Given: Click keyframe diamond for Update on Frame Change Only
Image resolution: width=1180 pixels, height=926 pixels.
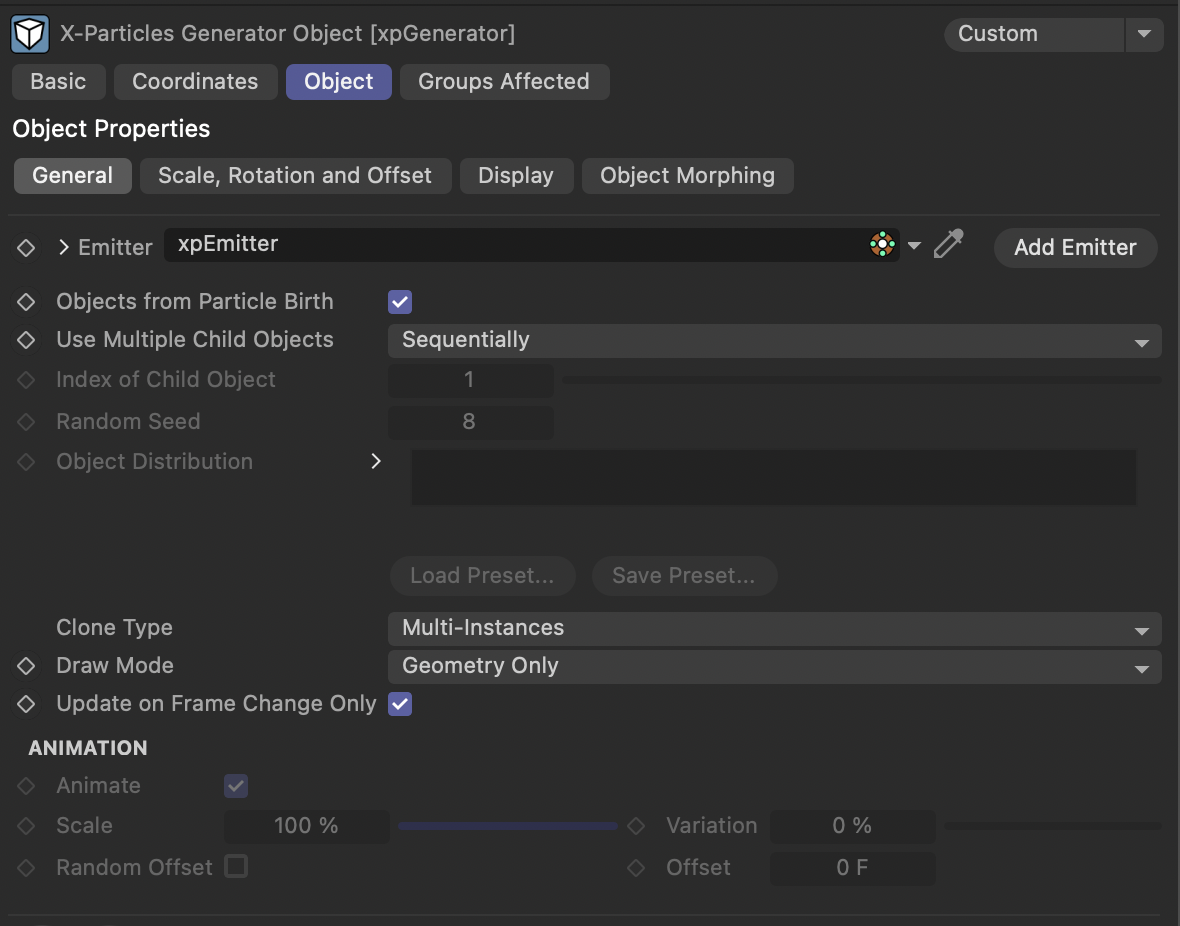Looking at the screenshot, I should [x=26, y=704].
